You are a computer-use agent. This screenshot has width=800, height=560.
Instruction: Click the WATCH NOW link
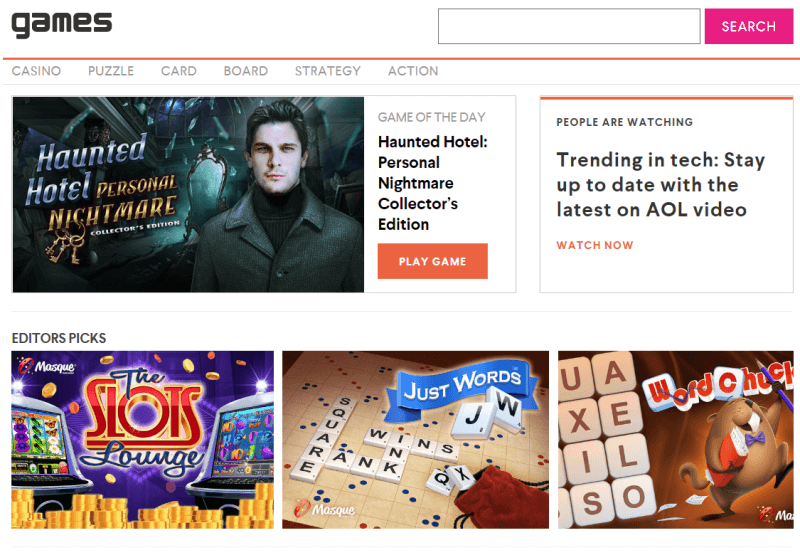pyautogui.click(x=595, y=245)
